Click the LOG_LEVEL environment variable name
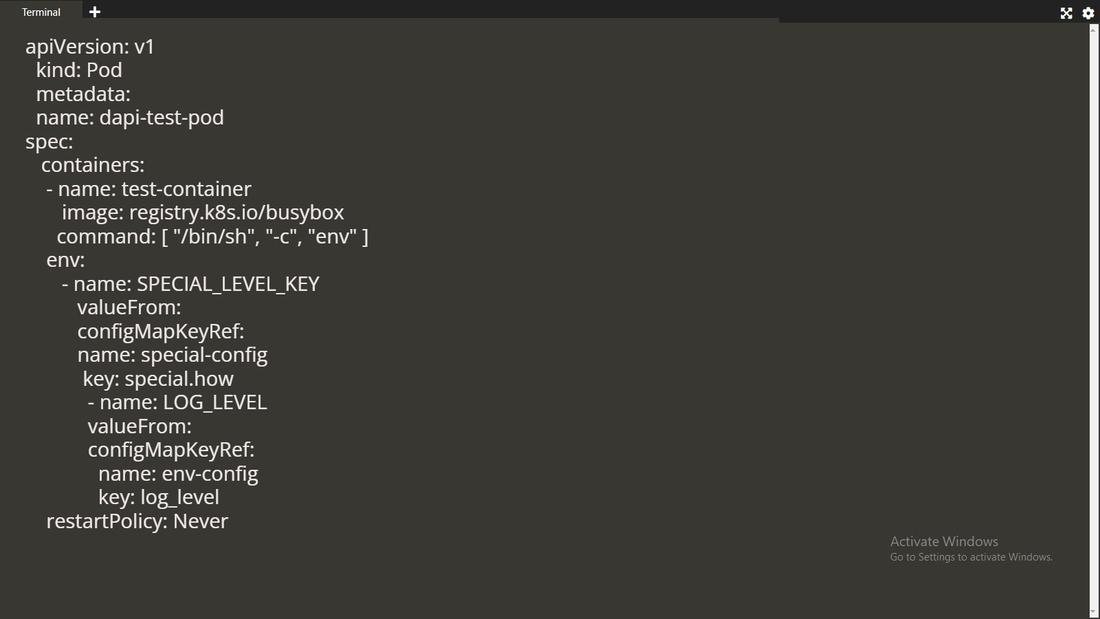This screenshot has width=1100, height=619. [x=214, y=402]
